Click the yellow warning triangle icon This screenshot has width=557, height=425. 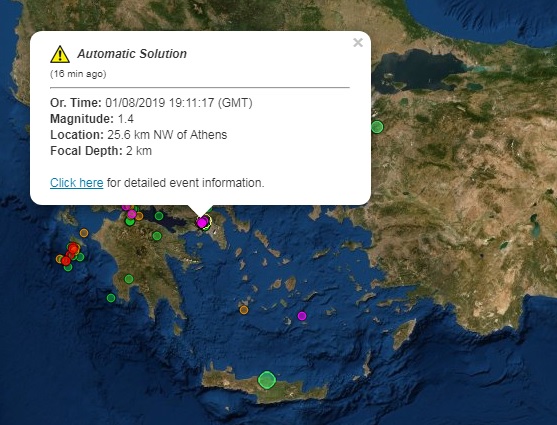(x=60, y=54)
